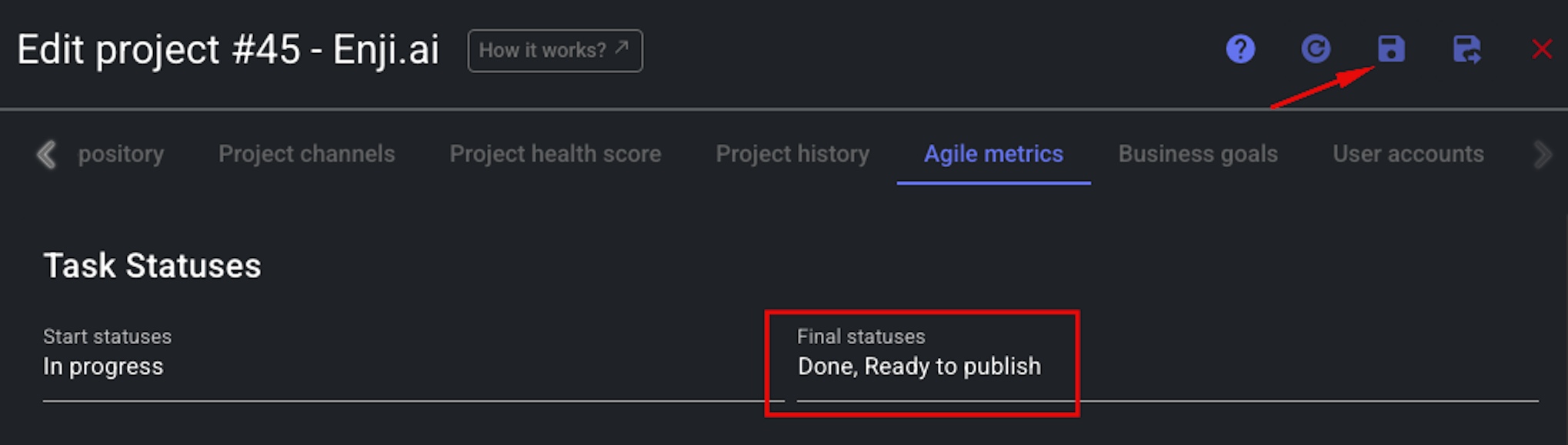Open the Project health score tab
The height and width of the screenshot is (445, 1568).
pos(555,154)
